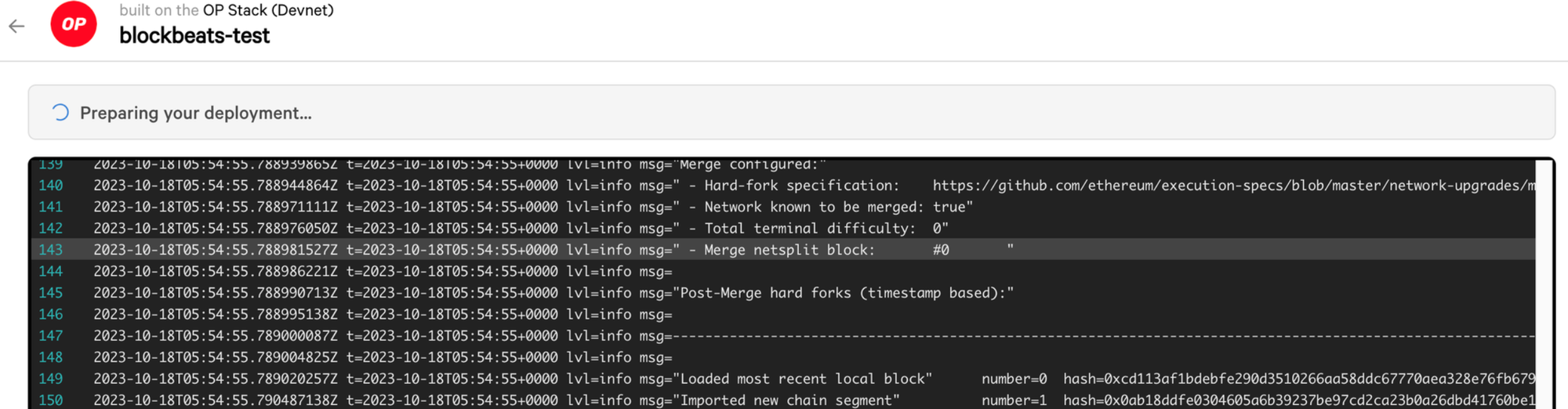
Task: Click the loading spinner icon
Action: 60,113
